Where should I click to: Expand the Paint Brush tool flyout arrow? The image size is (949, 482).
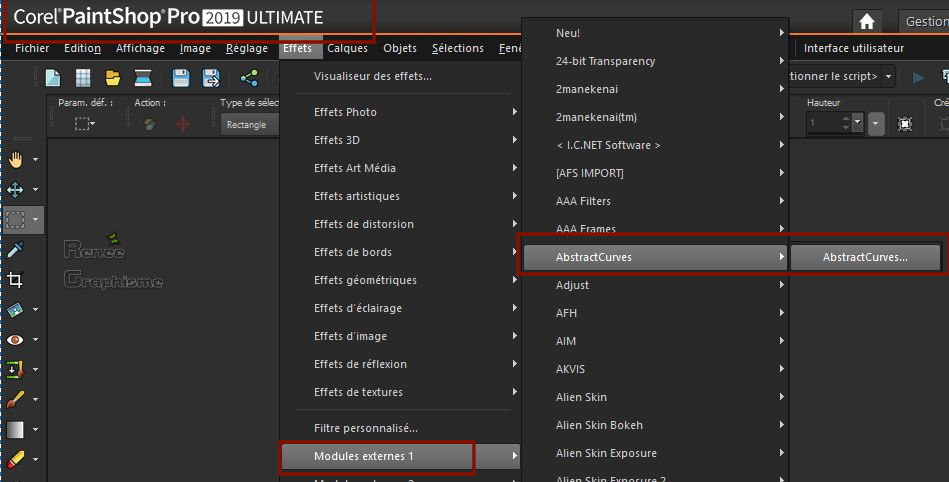[35, 399]
